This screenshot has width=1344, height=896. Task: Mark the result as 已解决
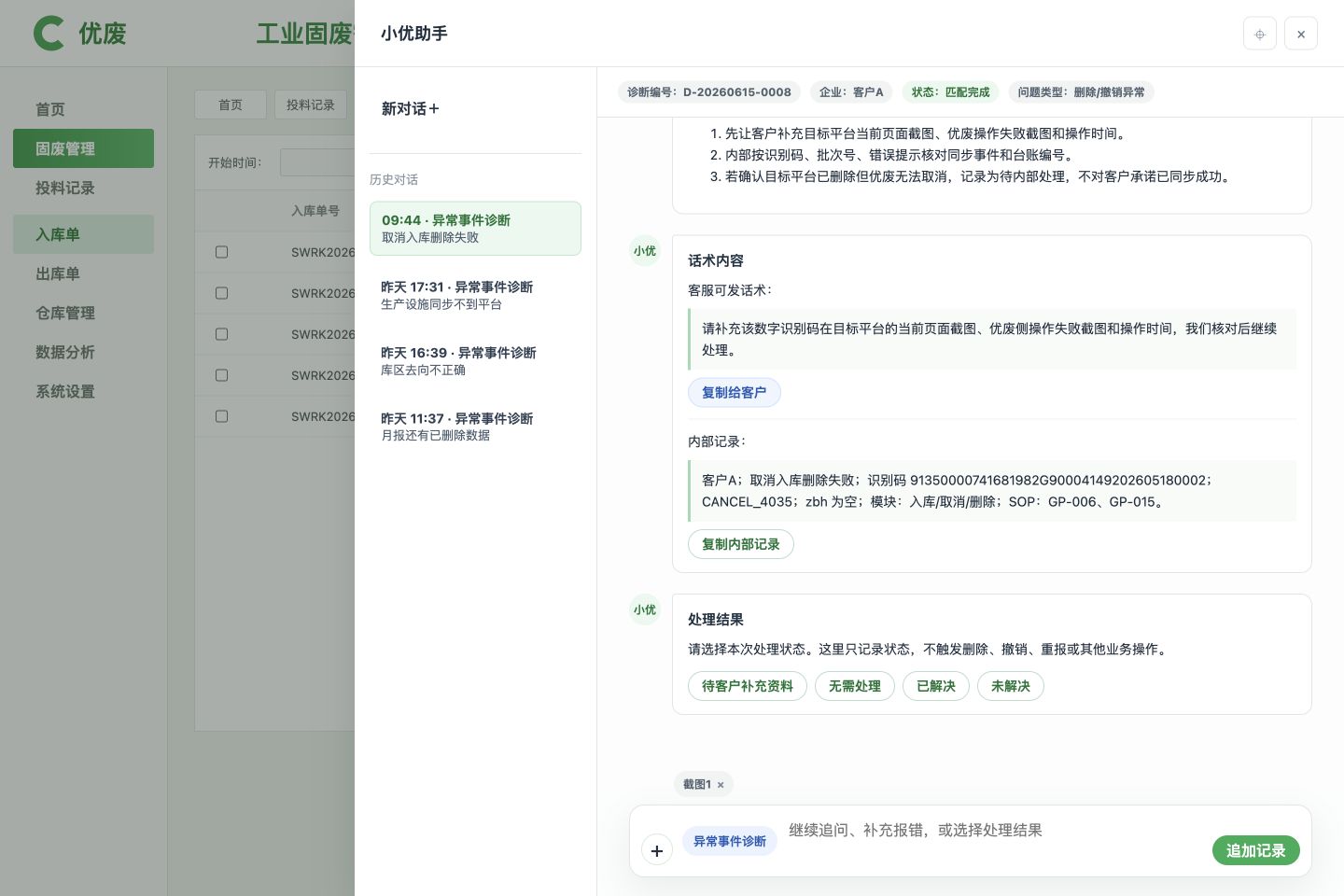(936, 686)
